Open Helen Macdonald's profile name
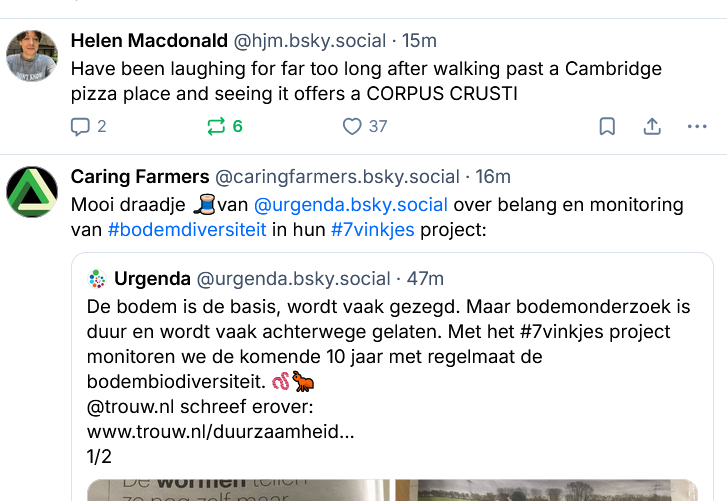727x501 pixels. coord(148,41)
